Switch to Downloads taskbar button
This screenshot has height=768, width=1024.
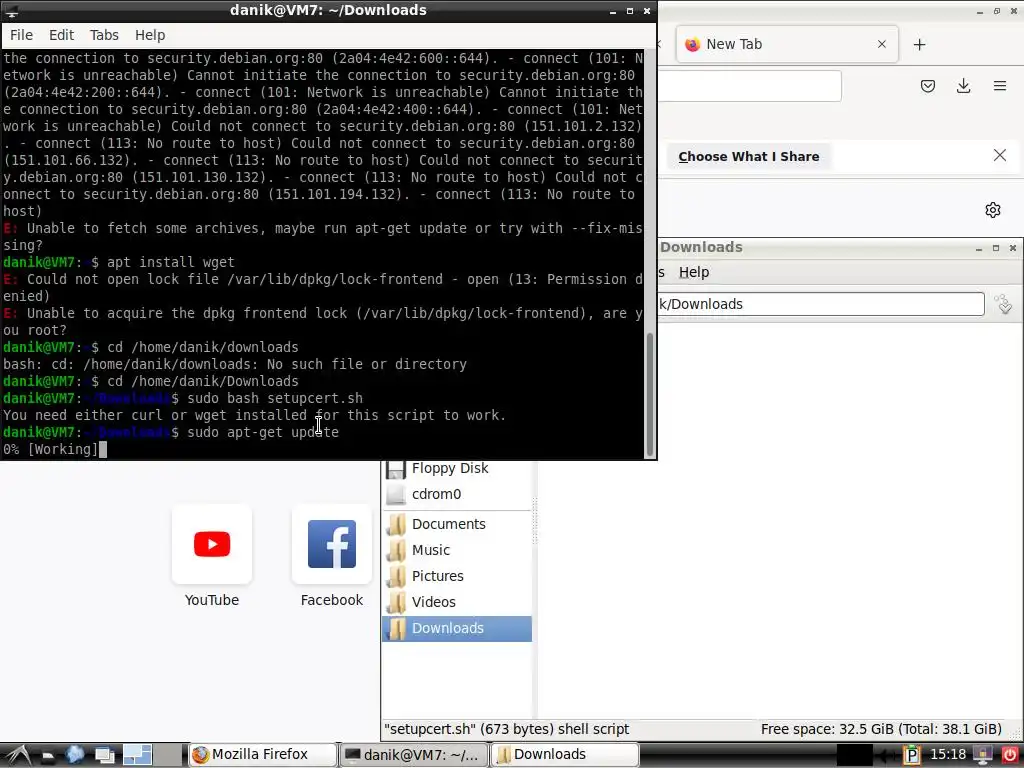[564, 755]
